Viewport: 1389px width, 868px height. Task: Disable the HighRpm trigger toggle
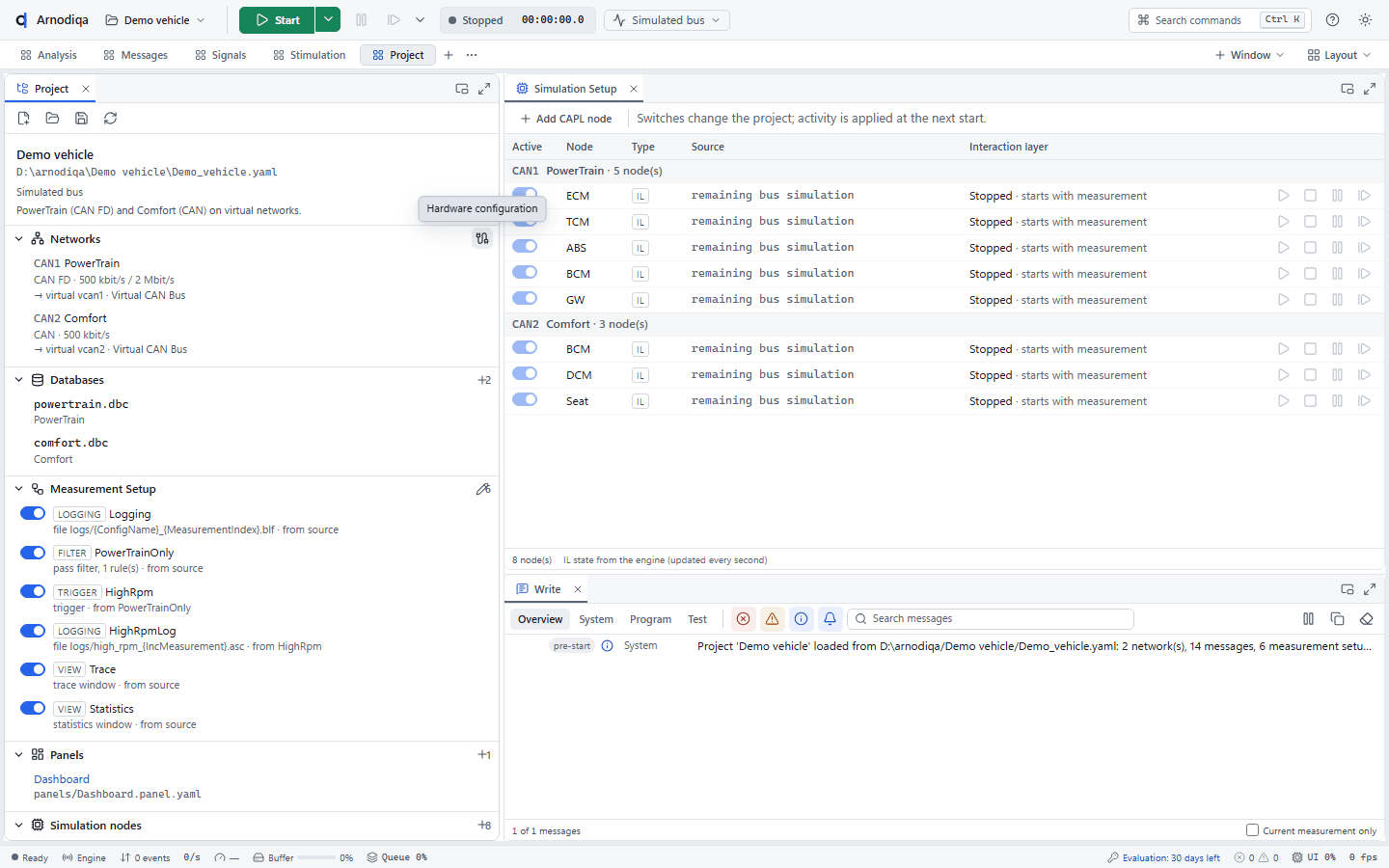click(x=33, y=592)
